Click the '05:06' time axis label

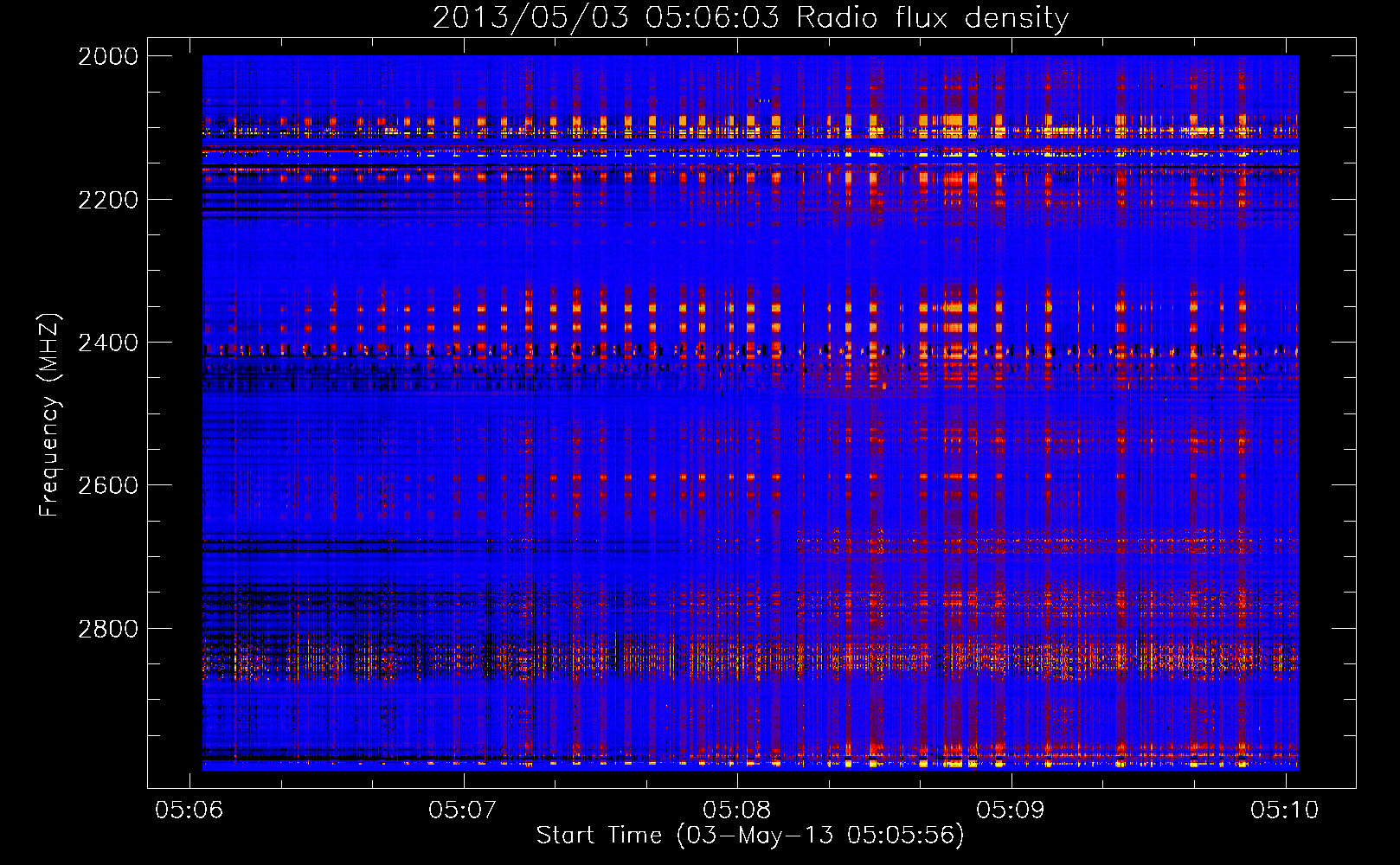(x=189, y=810)
